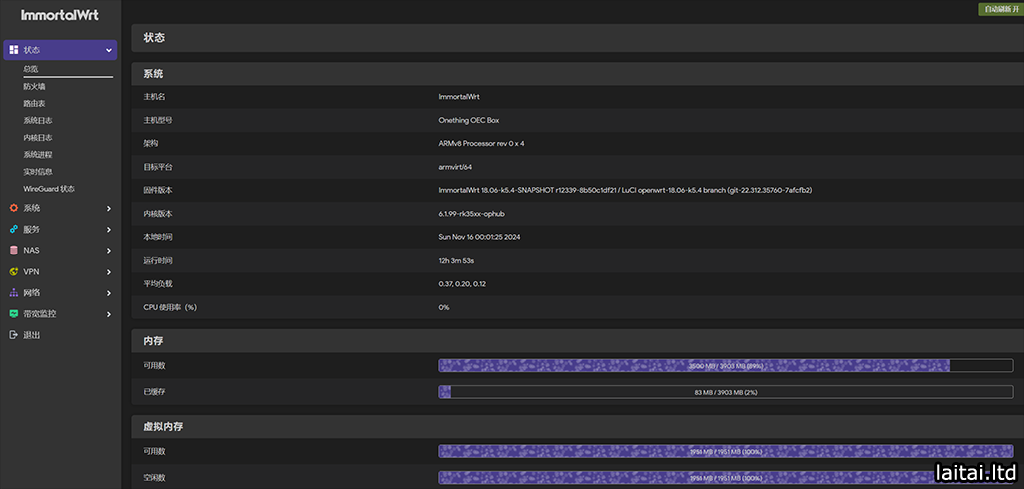The height and width of the screenshot is (489, 1024).
Task: Click the 服务 link icon
Action: coord(14,229)
